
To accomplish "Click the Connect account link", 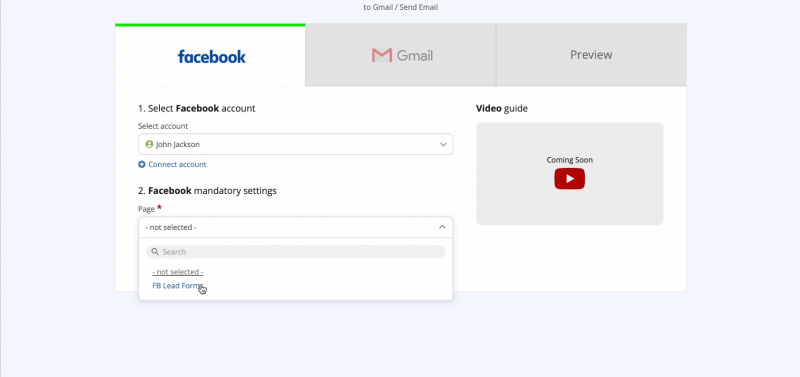I will tap(177, 164).
